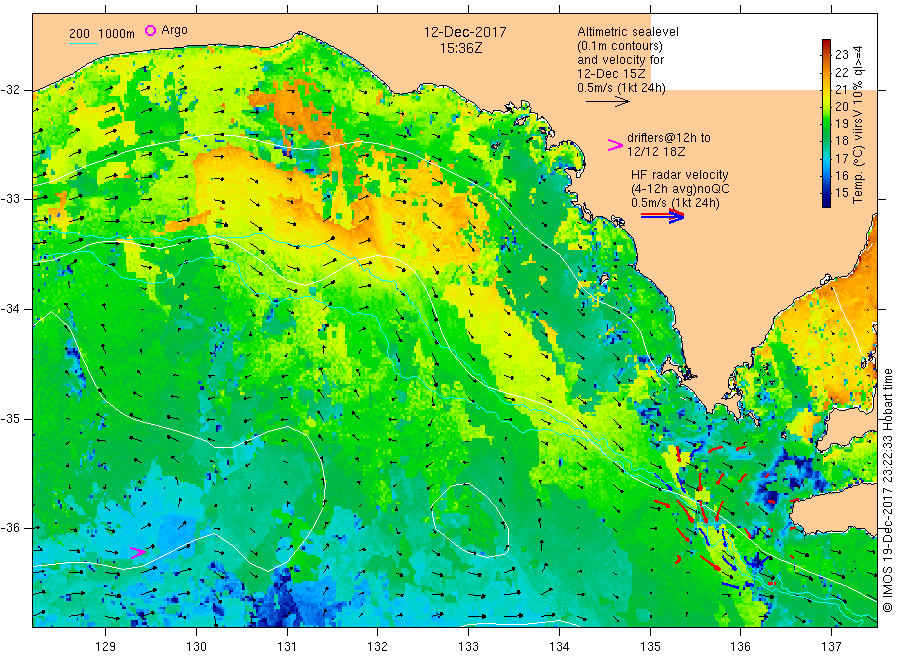Click the color bar label 23

[841, 55]
